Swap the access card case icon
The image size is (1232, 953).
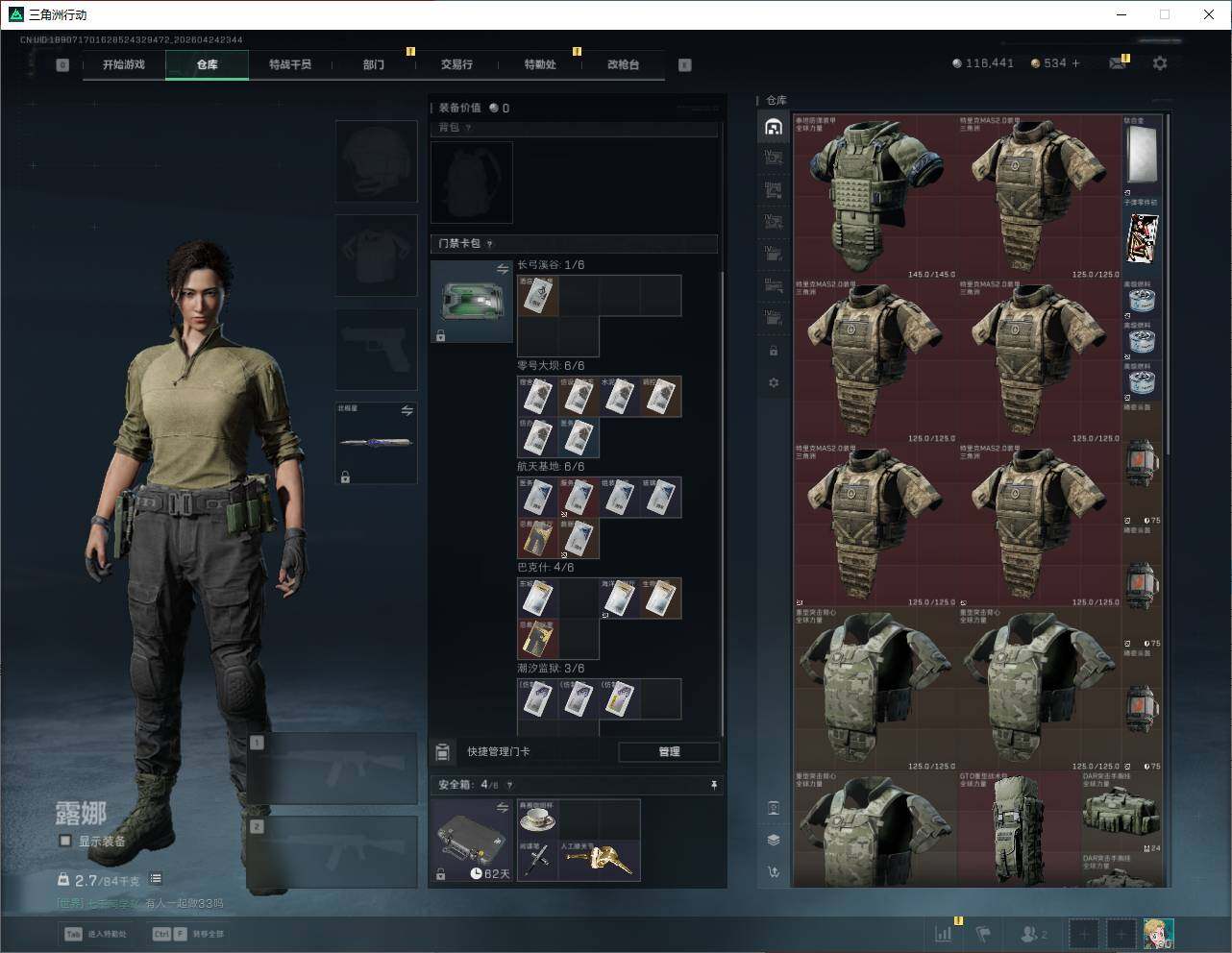point(502,270)
